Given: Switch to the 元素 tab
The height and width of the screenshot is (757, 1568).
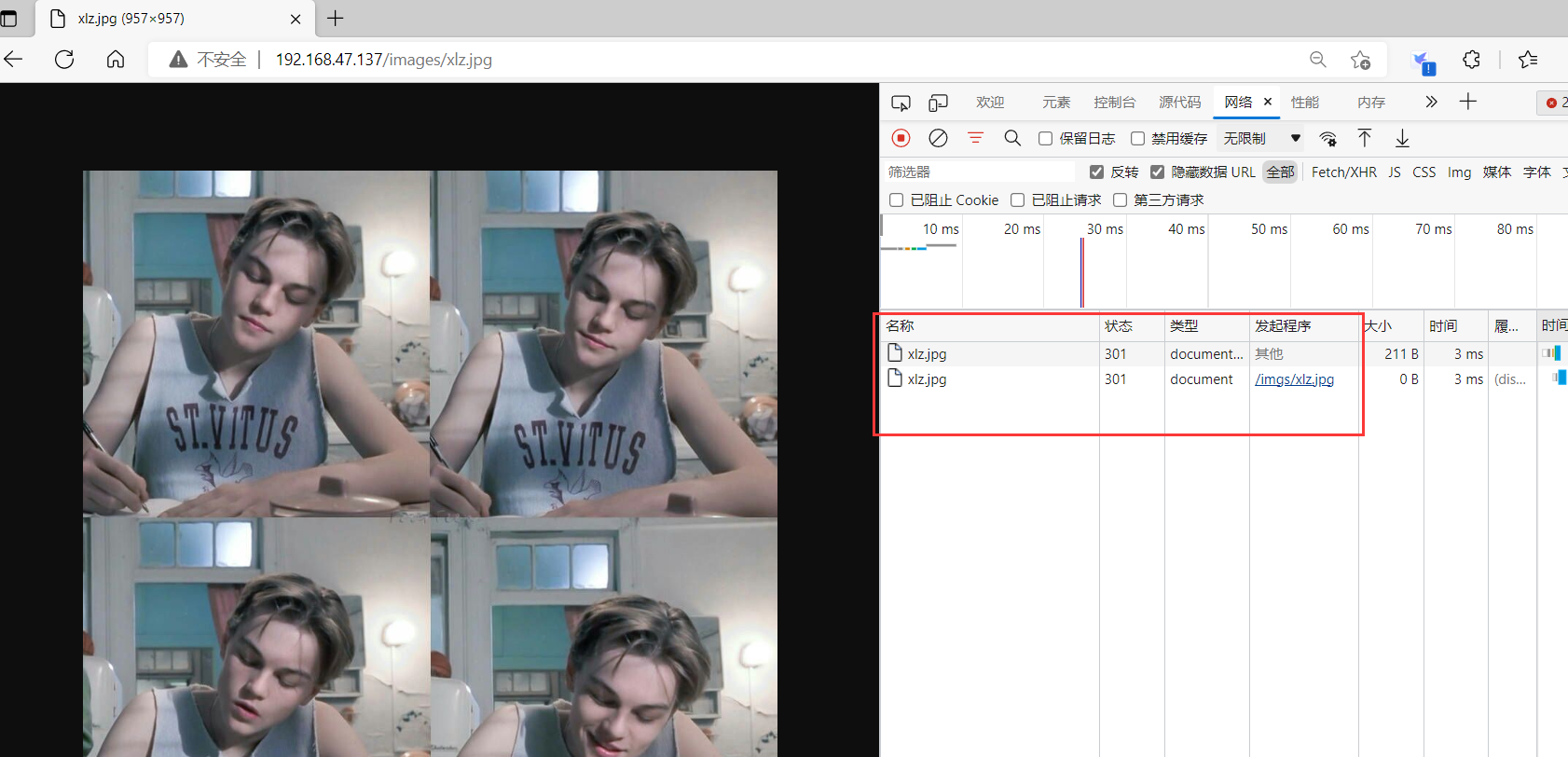Looking at the screenshot, I should click(x=1056, y=103).
